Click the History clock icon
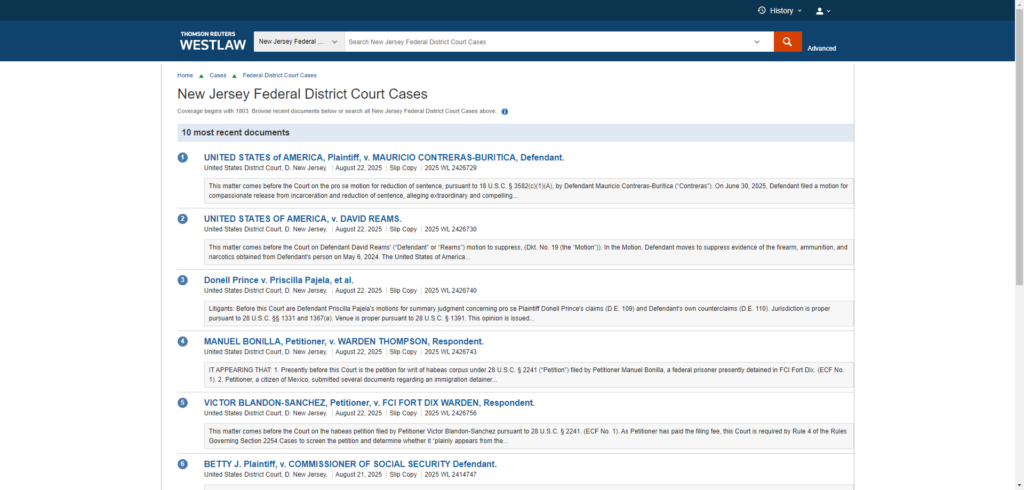This screenshot has height=490, width=1024. [762, 11]
